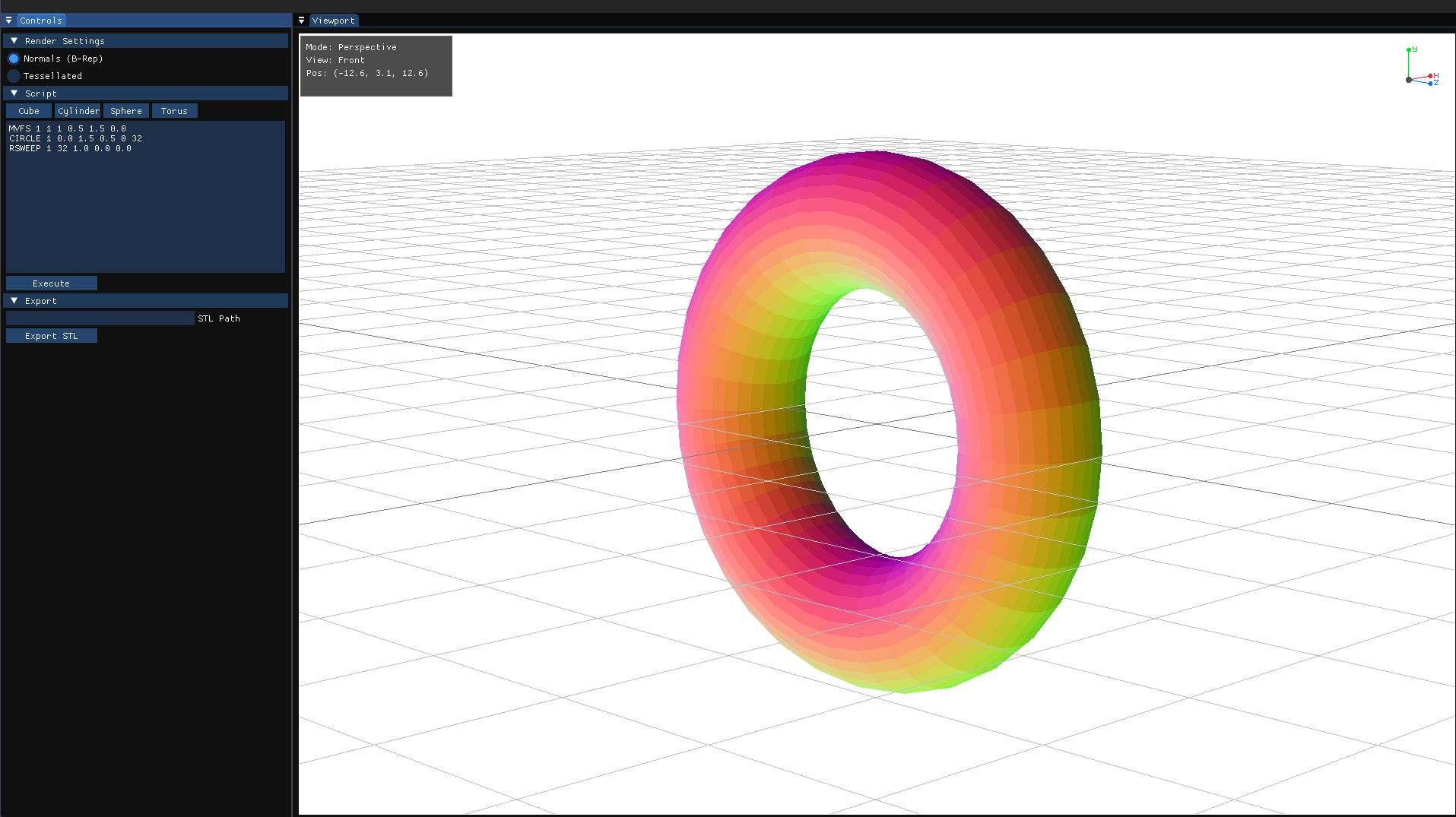Open the Viewport panel triangle menu
This screenshot has height=817, width=1456.
click(x=302, y=21)
